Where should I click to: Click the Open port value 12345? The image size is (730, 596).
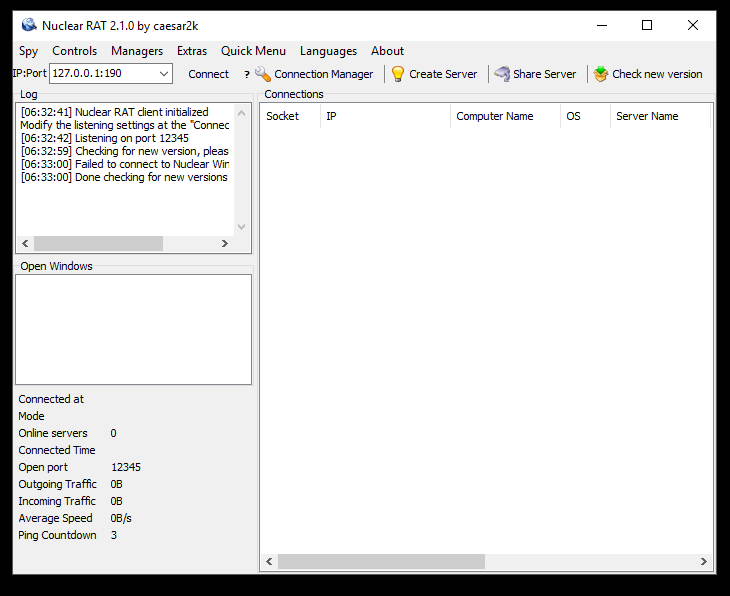126,467
